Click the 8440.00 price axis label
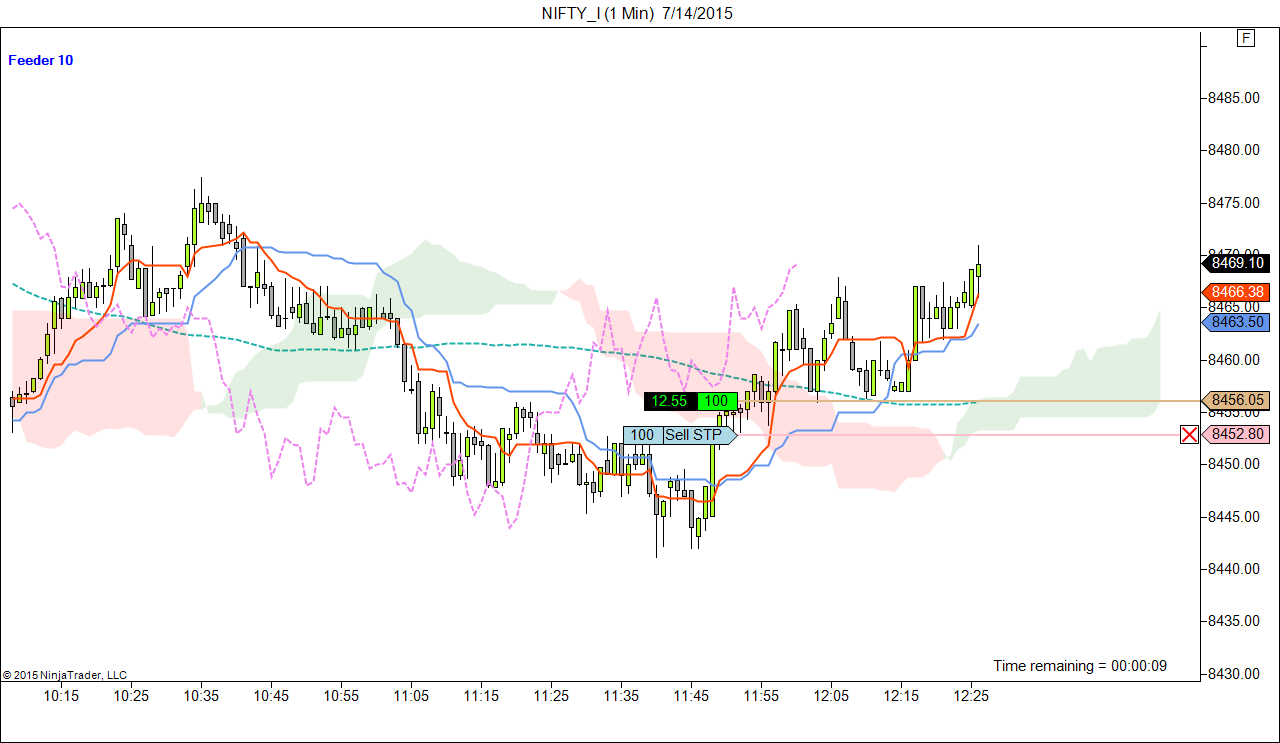 tap(1233, 569)
